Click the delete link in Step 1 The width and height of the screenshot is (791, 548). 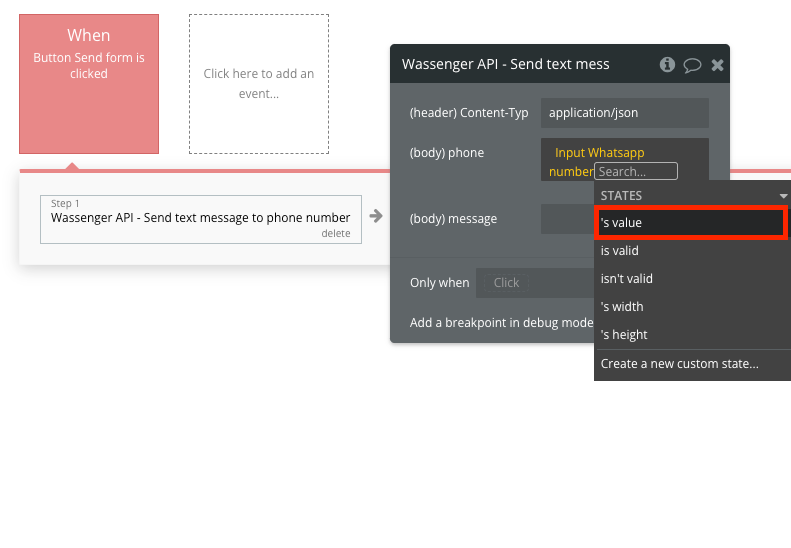click(335, 233)
